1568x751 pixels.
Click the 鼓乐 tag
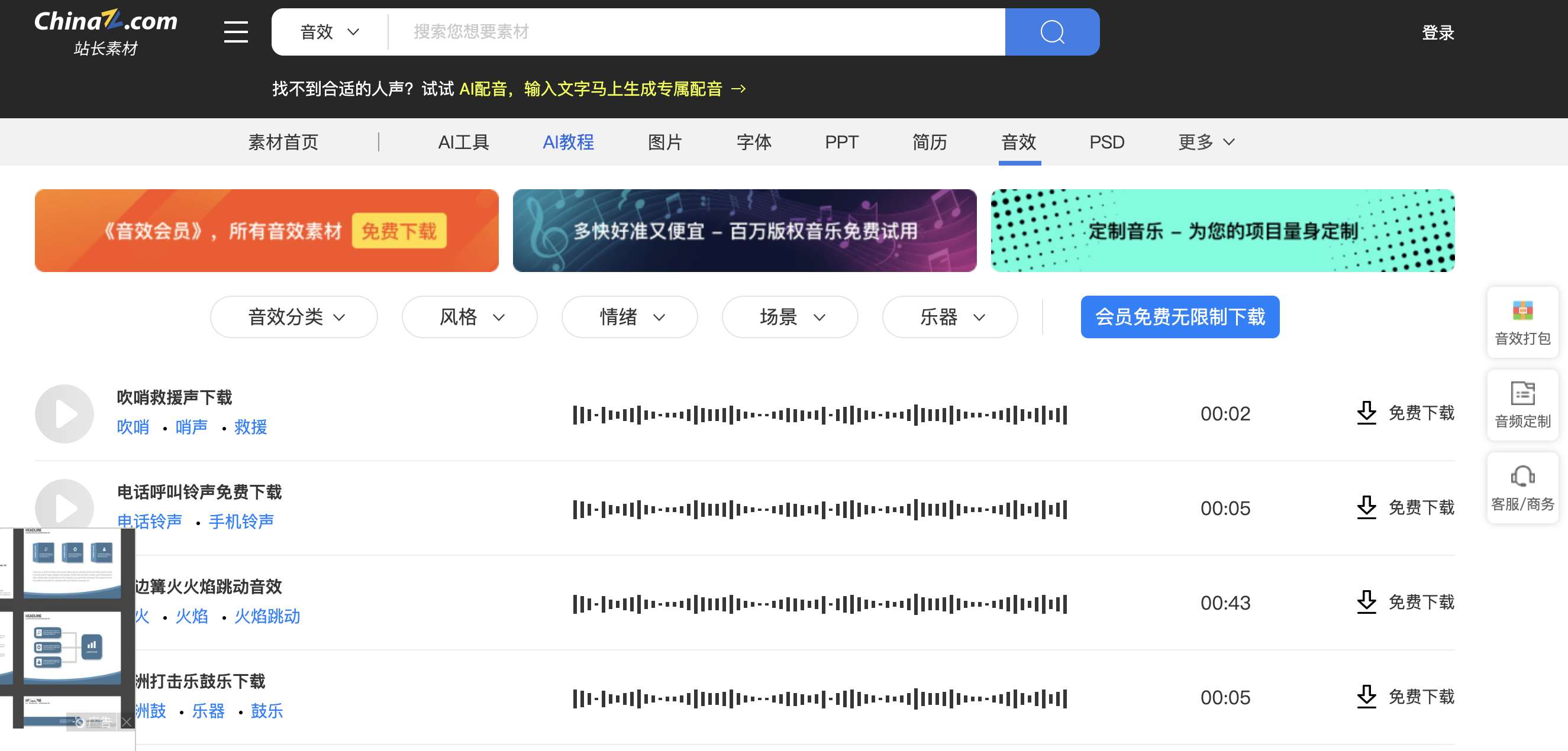pyautogui.click(x=267, y=711)
